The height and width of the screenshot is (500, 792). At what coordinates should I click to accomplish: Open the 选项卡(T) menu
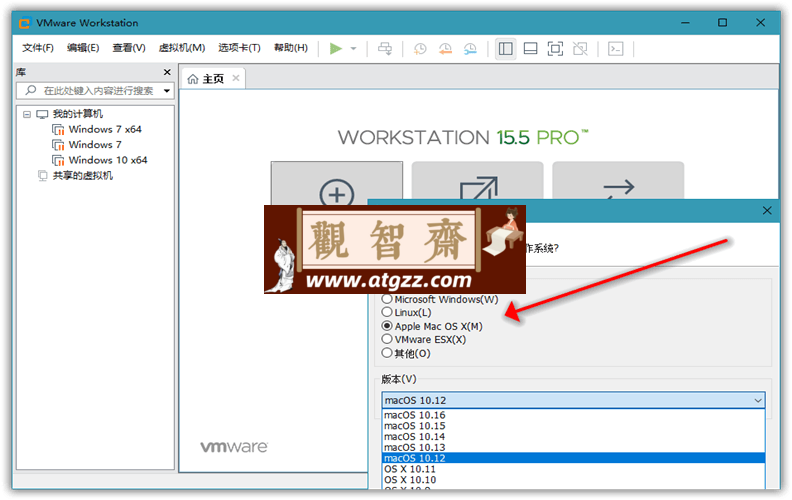click(239, 48)
